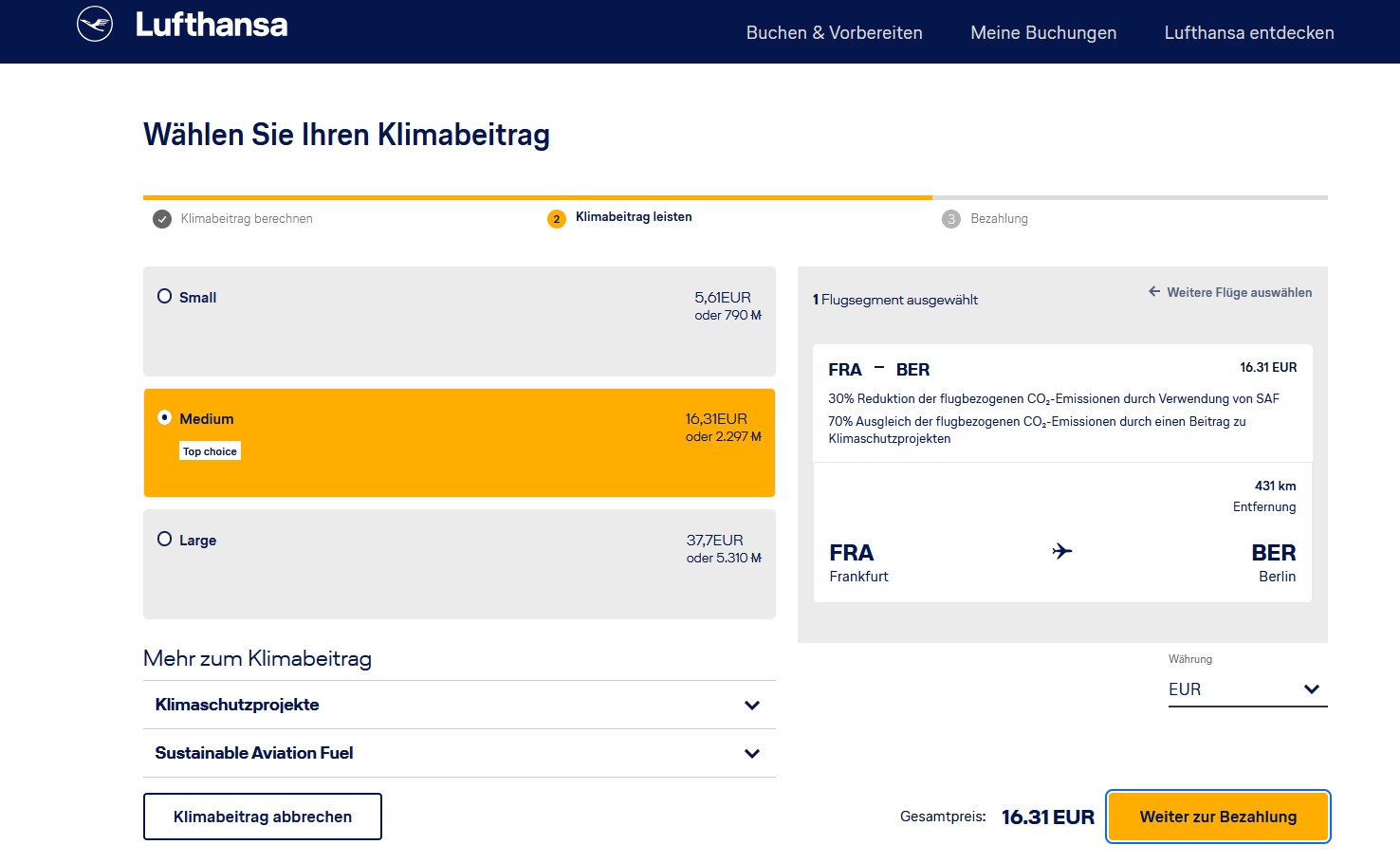Click the Top choice badge
Screen dimensions: 1400x863
point(210,451)
